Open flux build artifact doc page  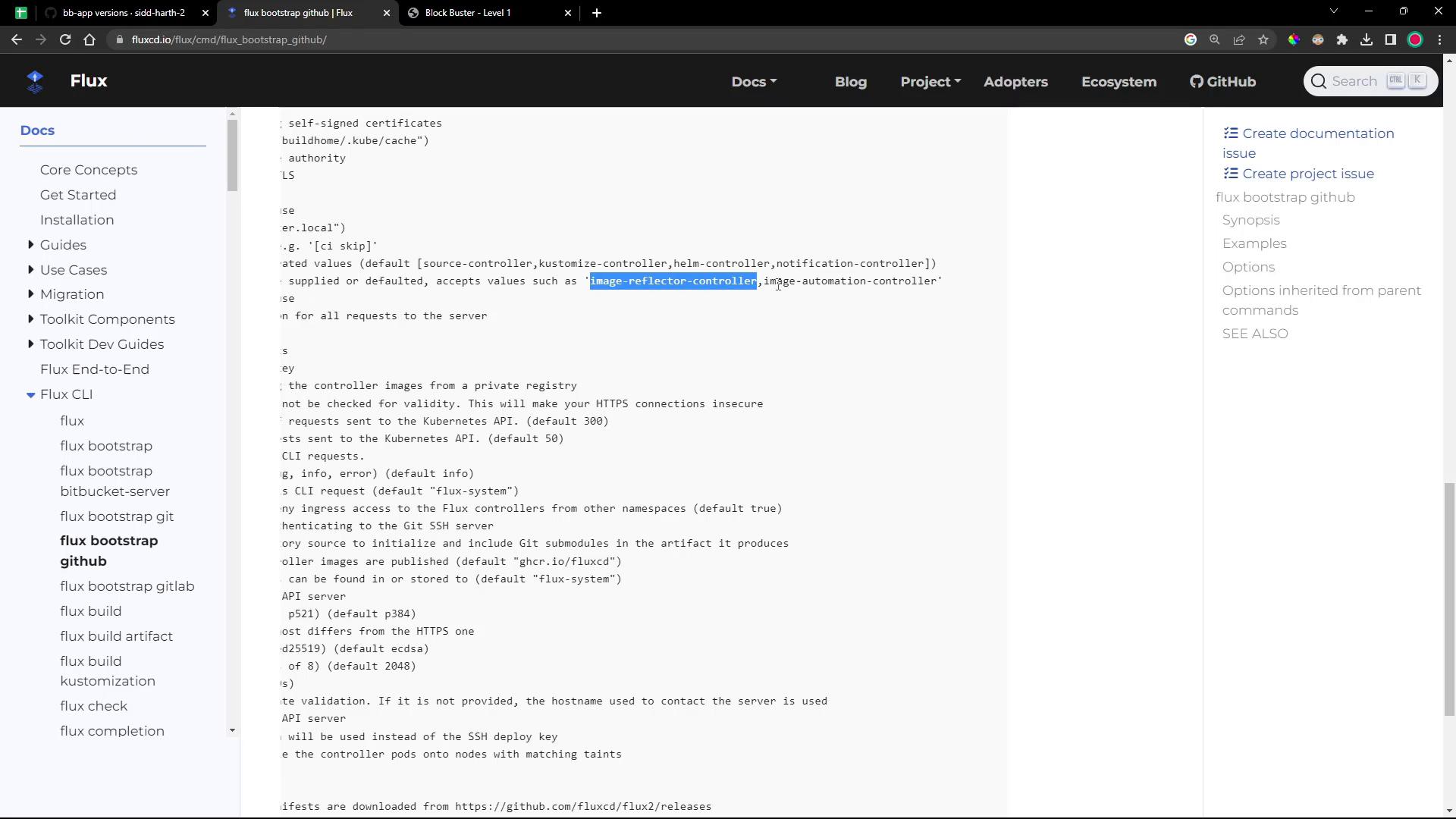pos(117,636)
